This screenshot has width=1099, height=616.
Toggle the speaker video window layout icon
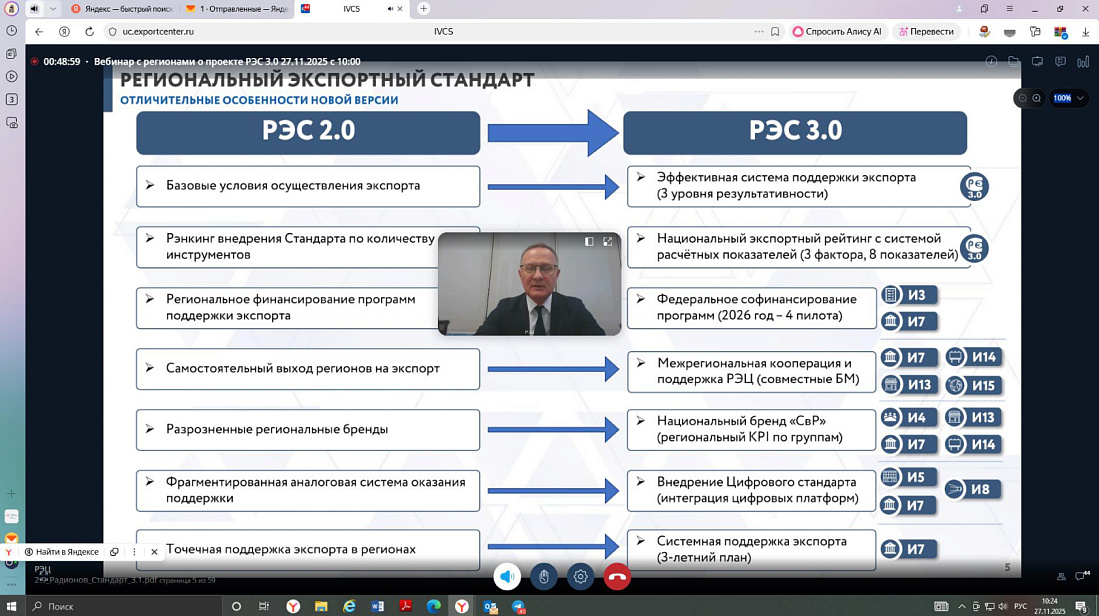point(589,242)
